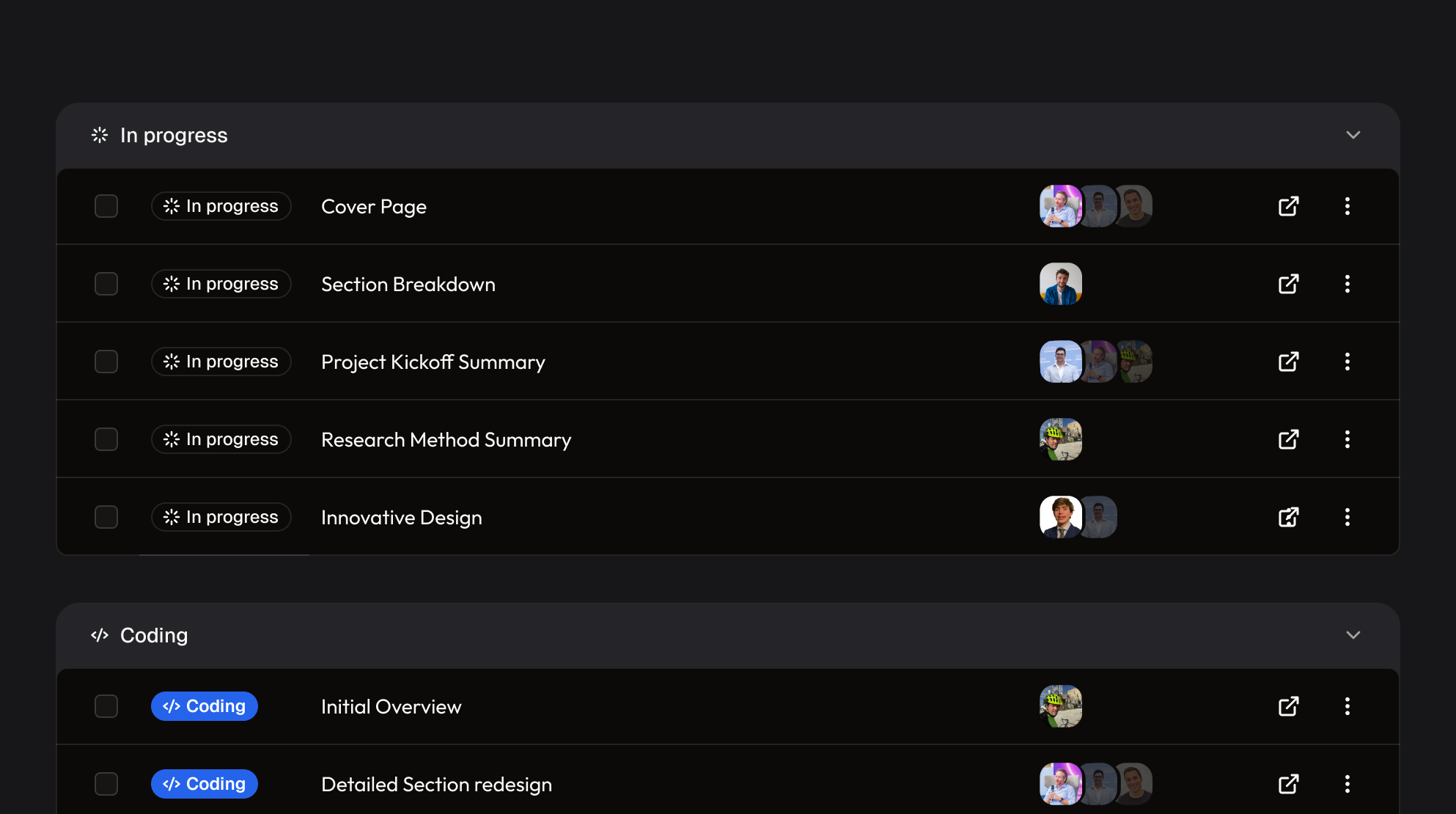Screen dimensions: 1456x814
Task: Check the Initial Overview checkbox
Action: pyautogui.click(x=106, y=706)
